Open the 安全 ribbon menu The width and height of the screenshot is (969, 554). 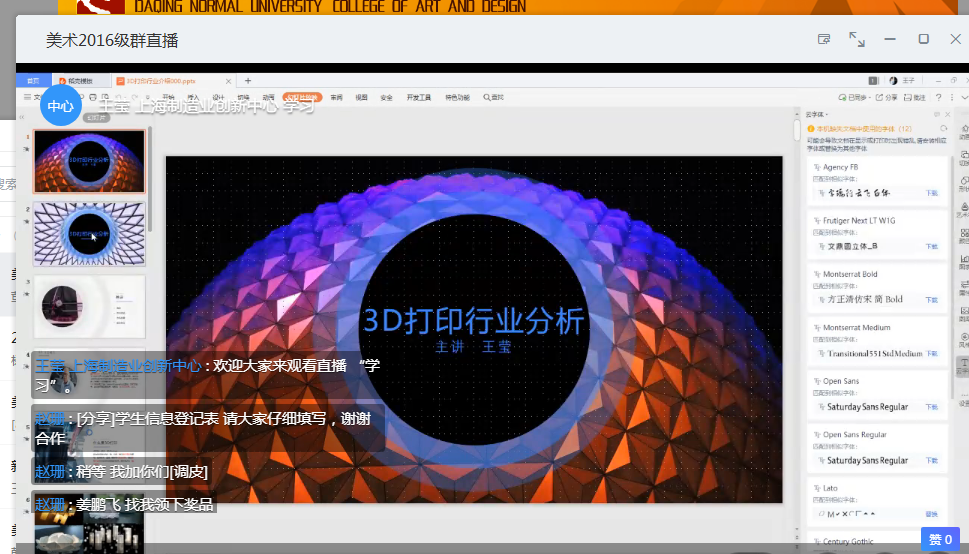(386, 97)
